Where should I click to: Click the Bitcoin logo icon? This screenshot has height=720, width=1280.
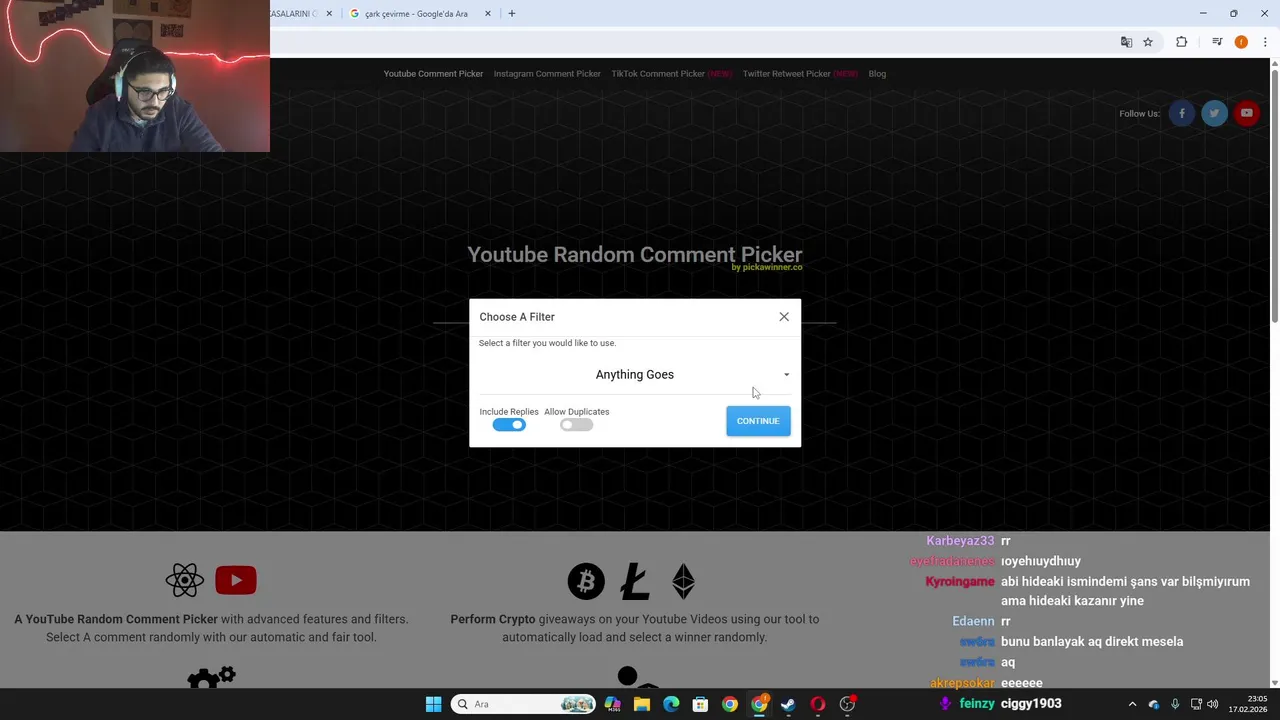[586, 581]
